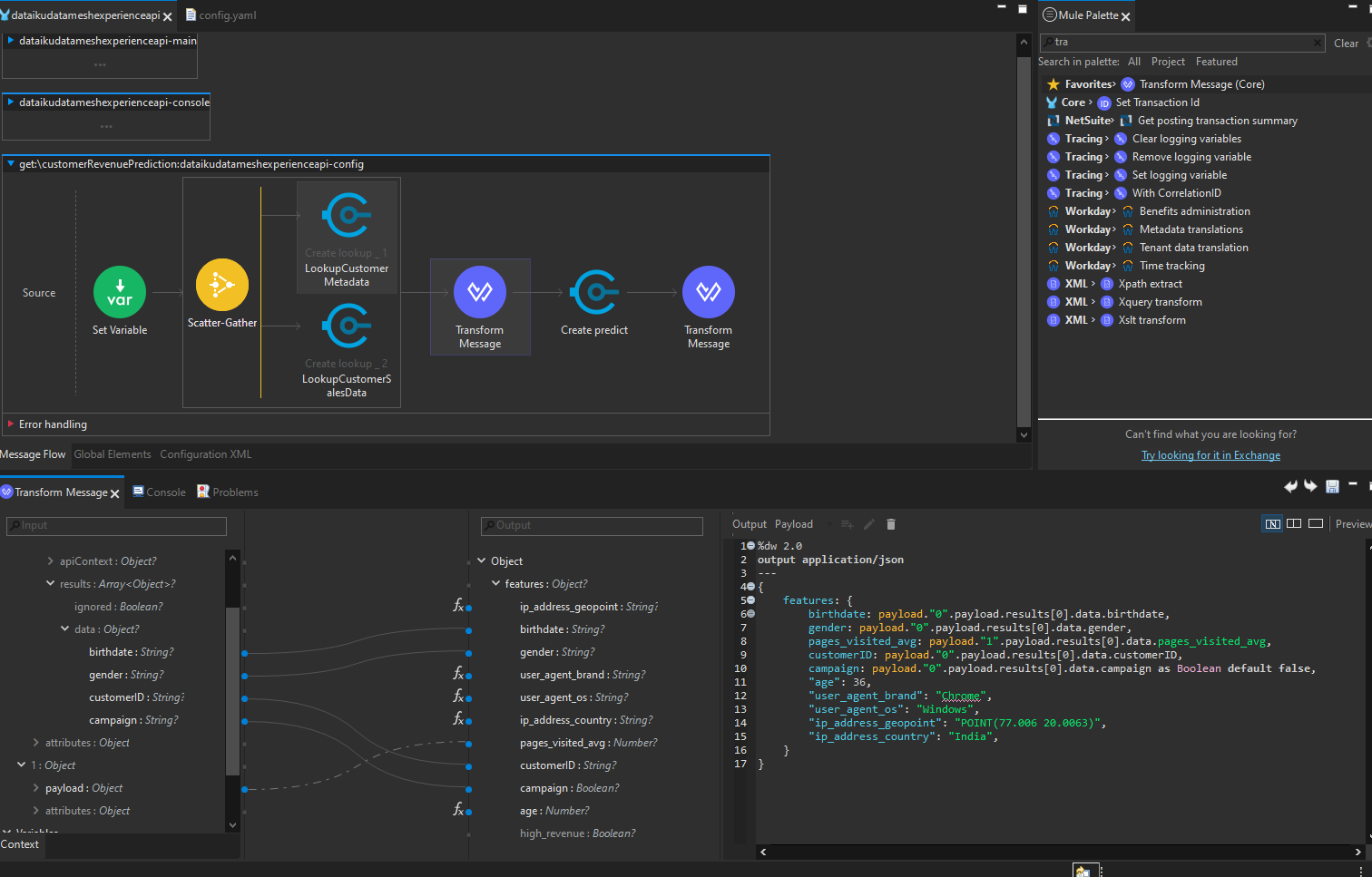Image resolution: width=1372 pixels, height=877 pixels.
Task: Pick Xslt transform in the palette
Action: 1151,320
